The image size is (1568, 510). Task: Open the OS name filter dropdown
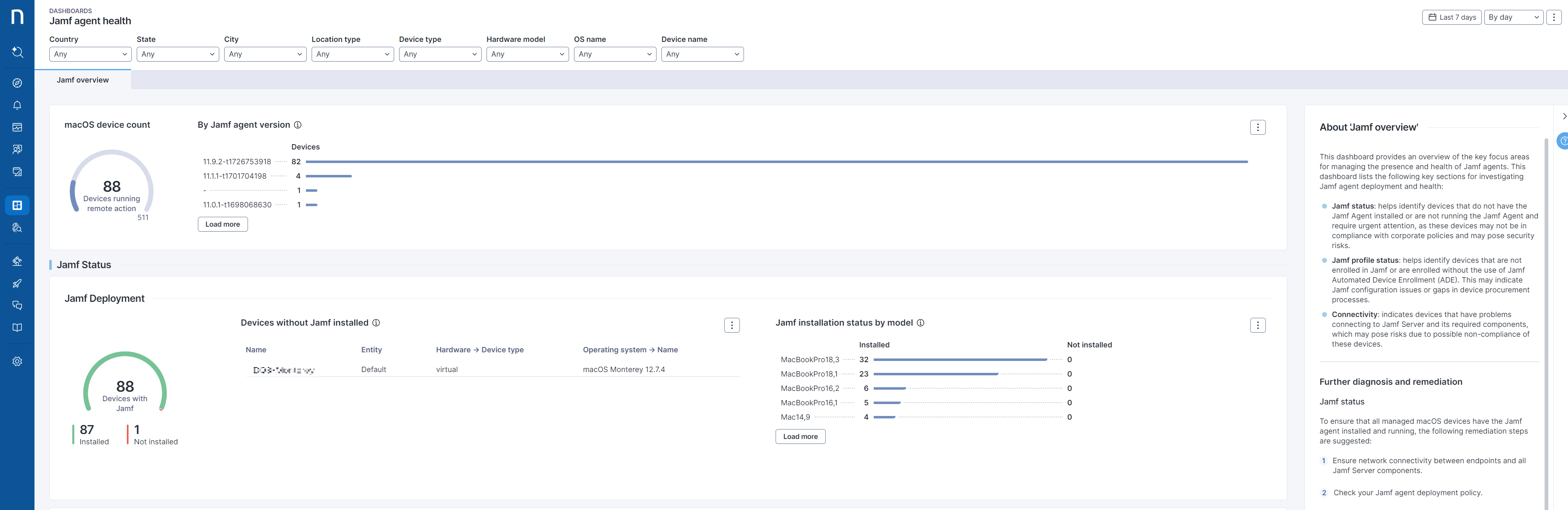(614, 54)
